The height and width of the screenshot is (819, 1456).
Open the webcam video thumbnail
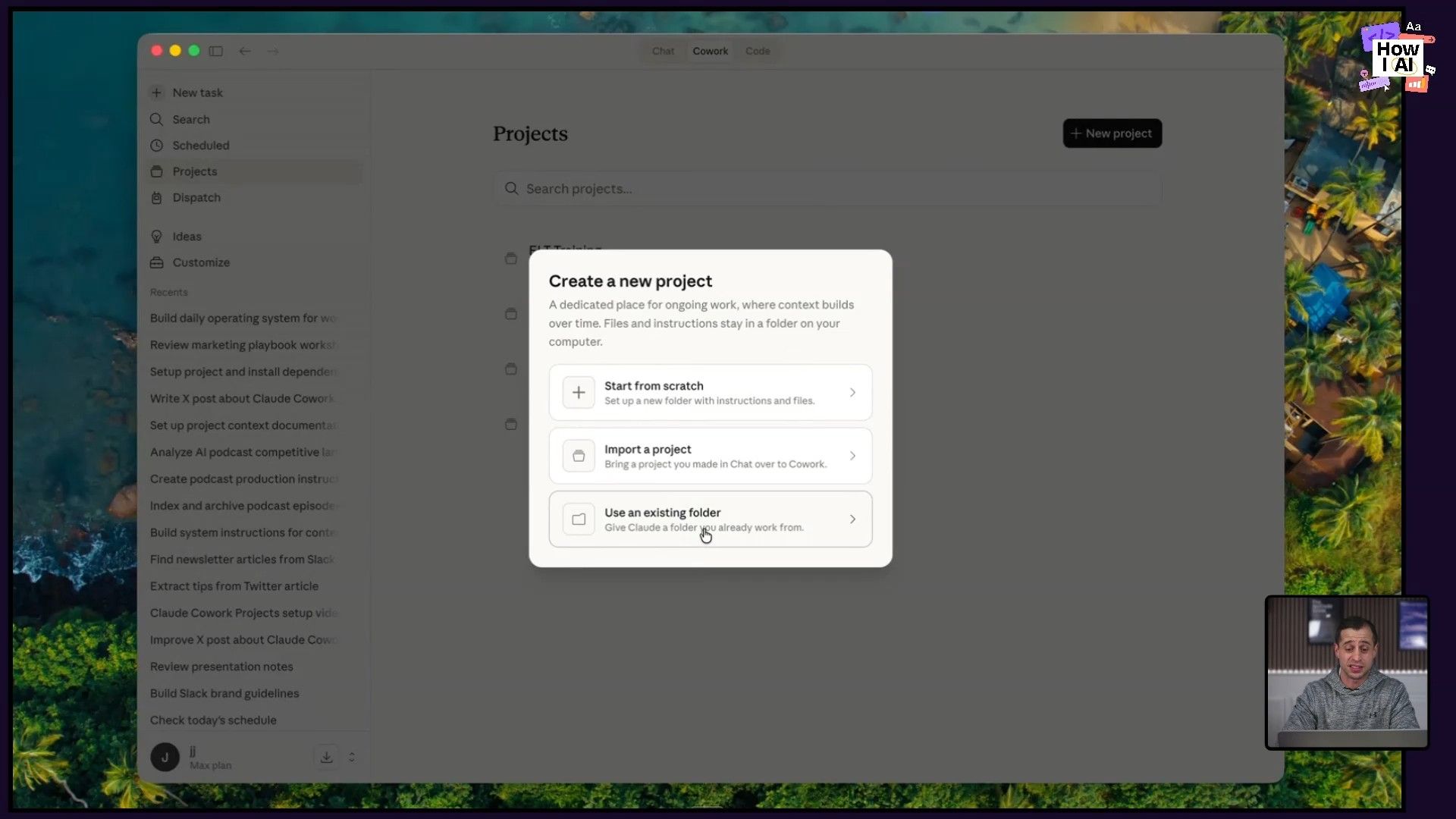1348,673
